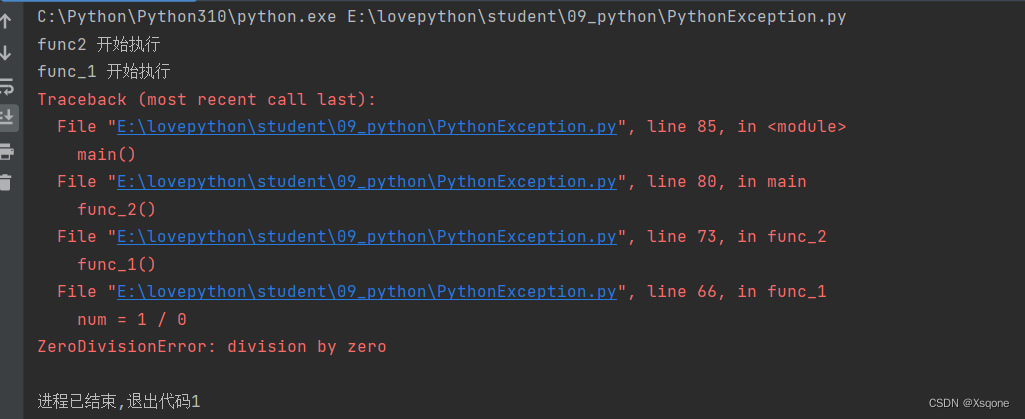
Task: Click the "func_2()" traceback code line
Action: coord(116,210)
